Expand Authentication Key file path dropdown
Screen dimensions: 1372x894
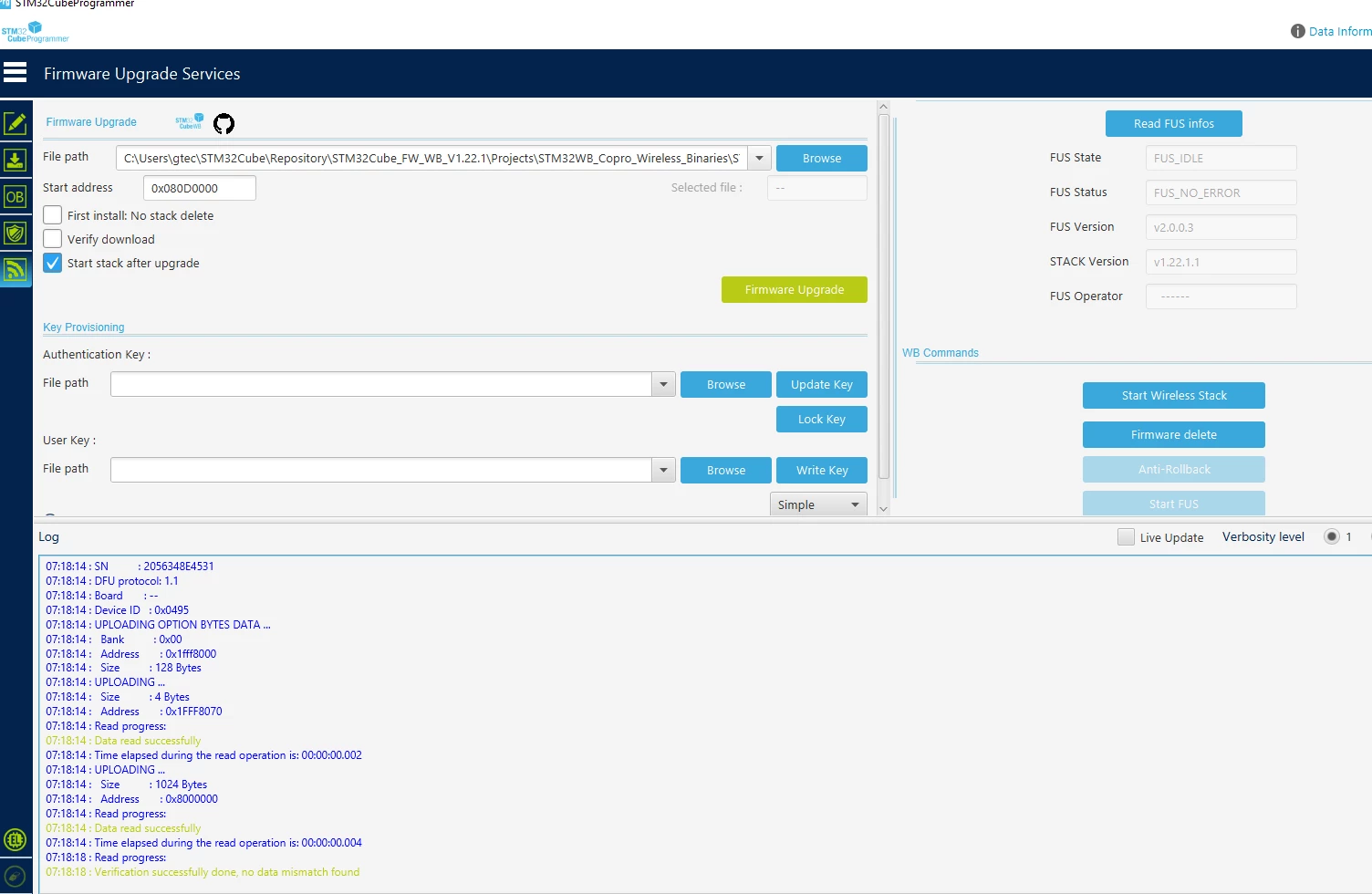663,384
